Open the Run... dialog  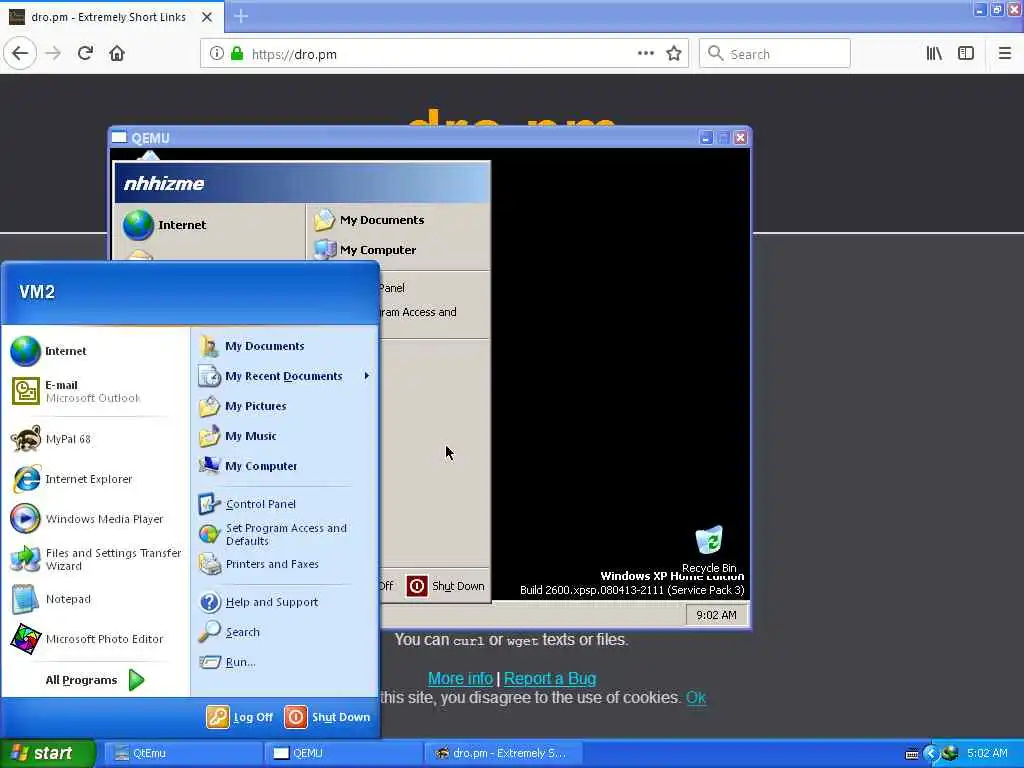(227, 662)
